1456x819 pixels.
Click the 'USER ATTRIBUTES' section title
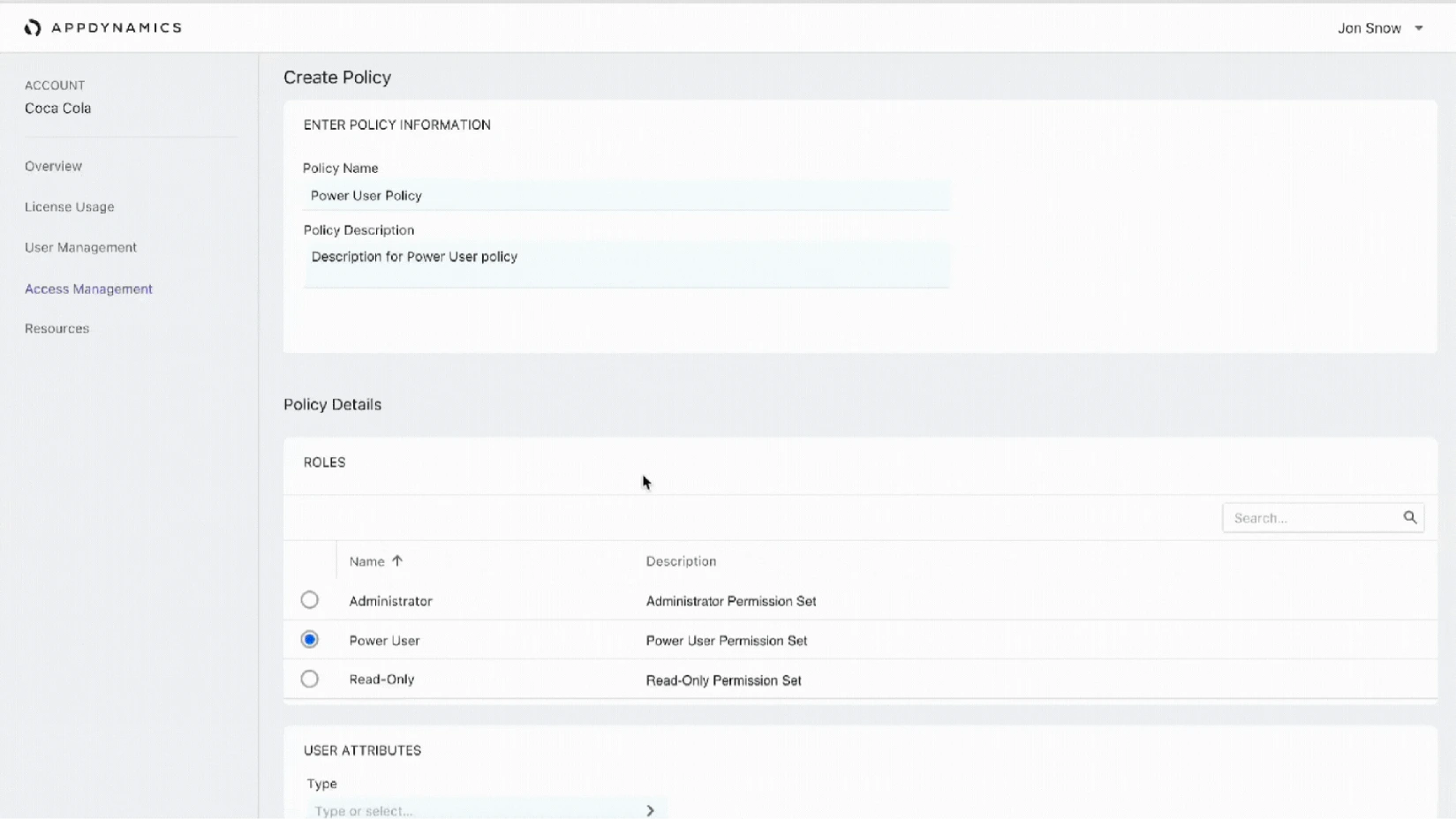pos(362,750)
